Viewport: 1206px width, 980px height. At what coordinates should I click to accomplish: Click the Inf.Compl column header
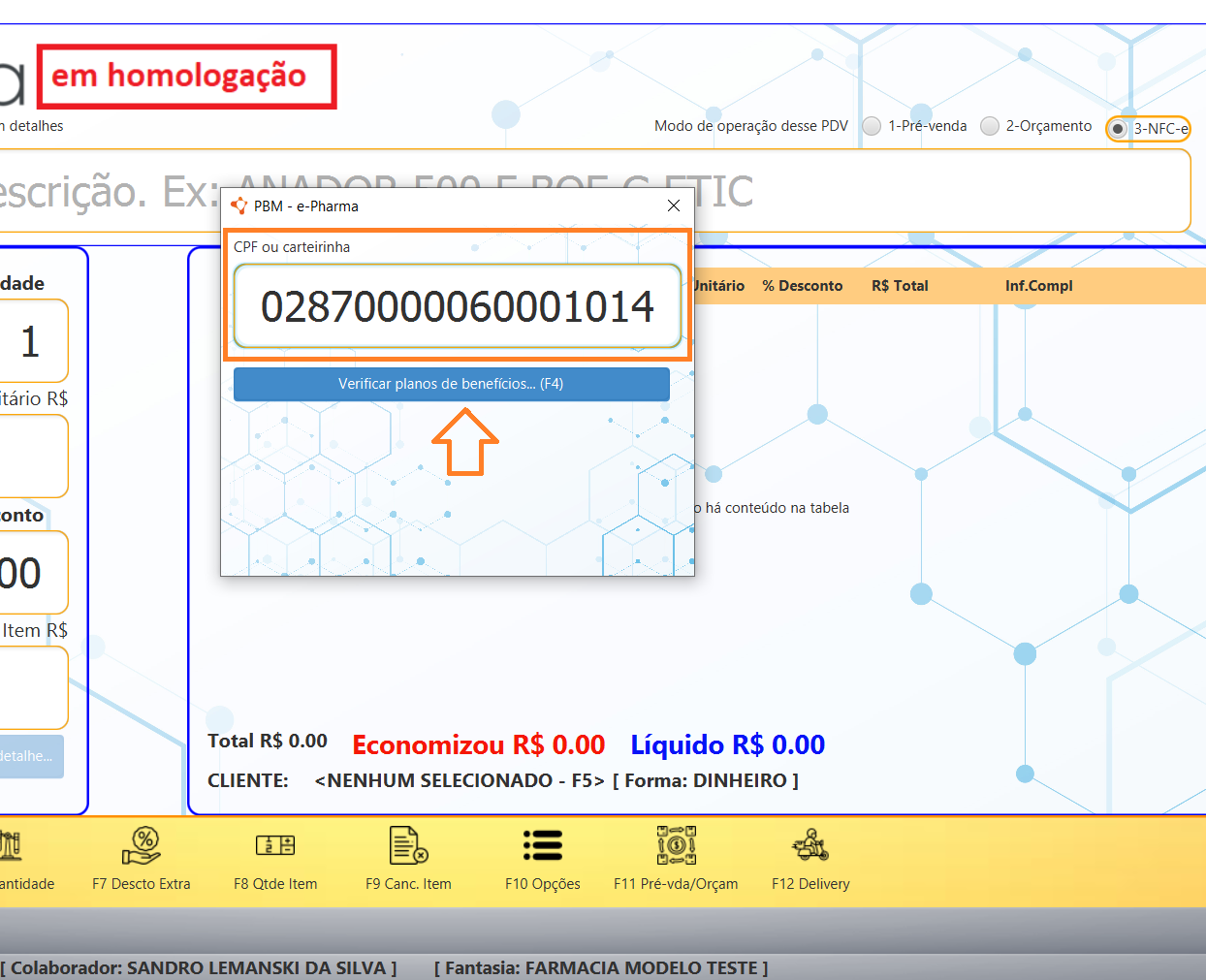1038,286
